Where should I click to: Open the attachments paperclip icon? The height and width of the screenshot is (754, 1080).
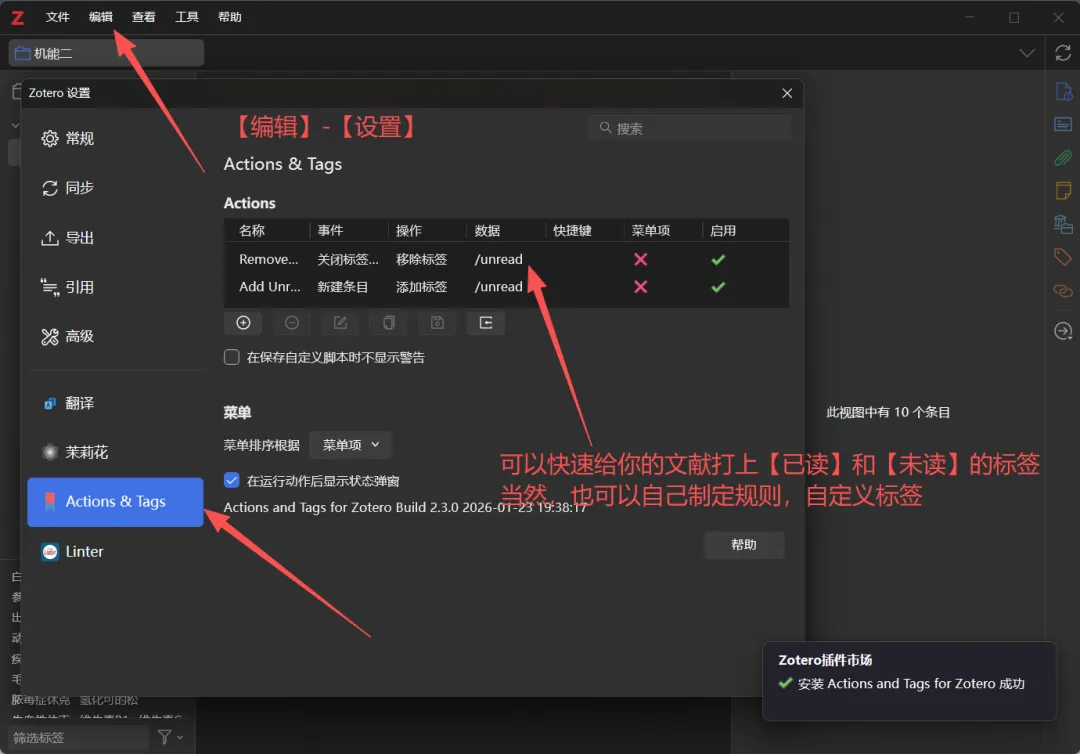(1063, 158)
